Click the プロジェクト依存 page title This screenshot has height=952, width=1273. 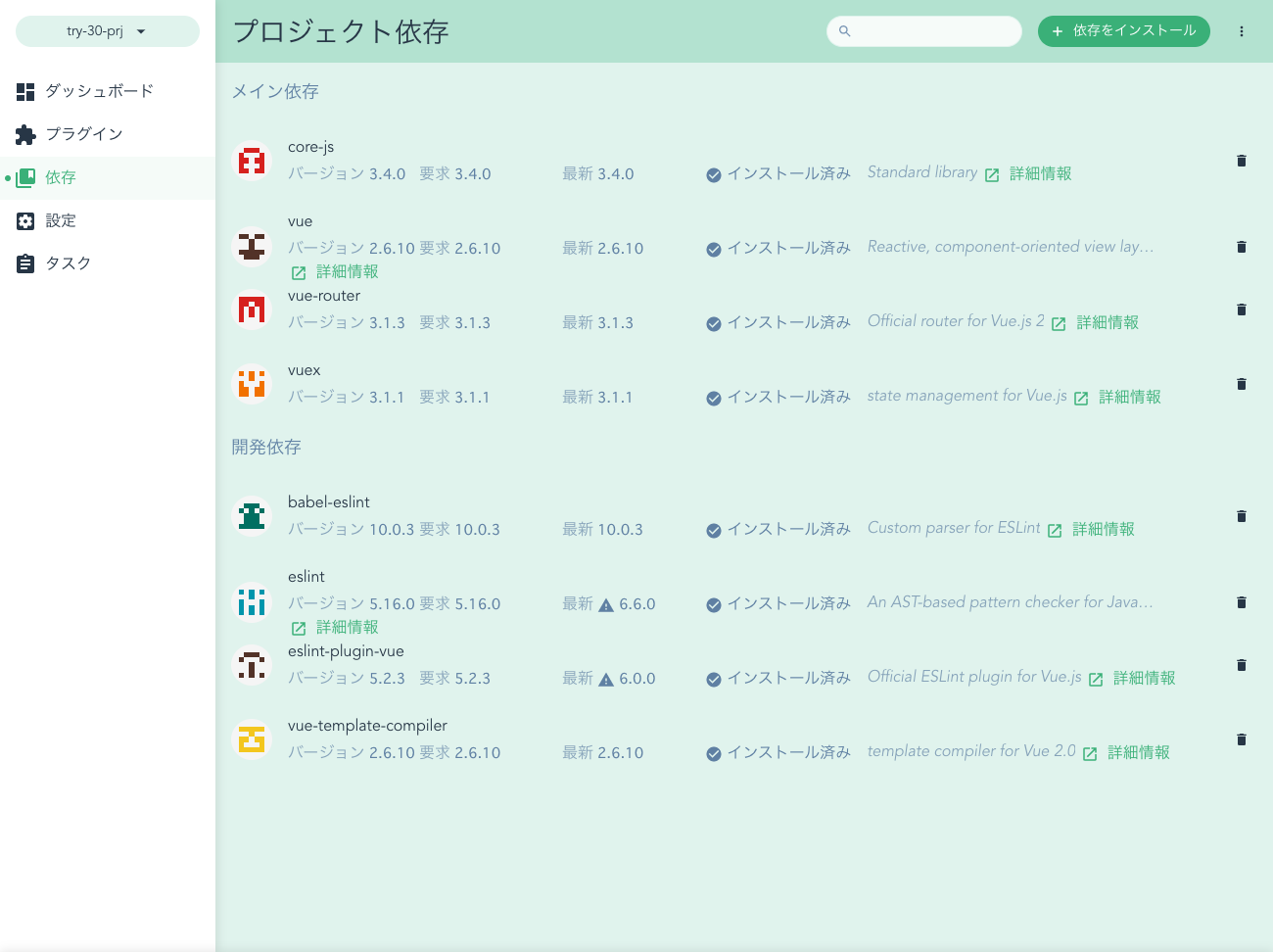pyautogui.click(x=341, y=31)
